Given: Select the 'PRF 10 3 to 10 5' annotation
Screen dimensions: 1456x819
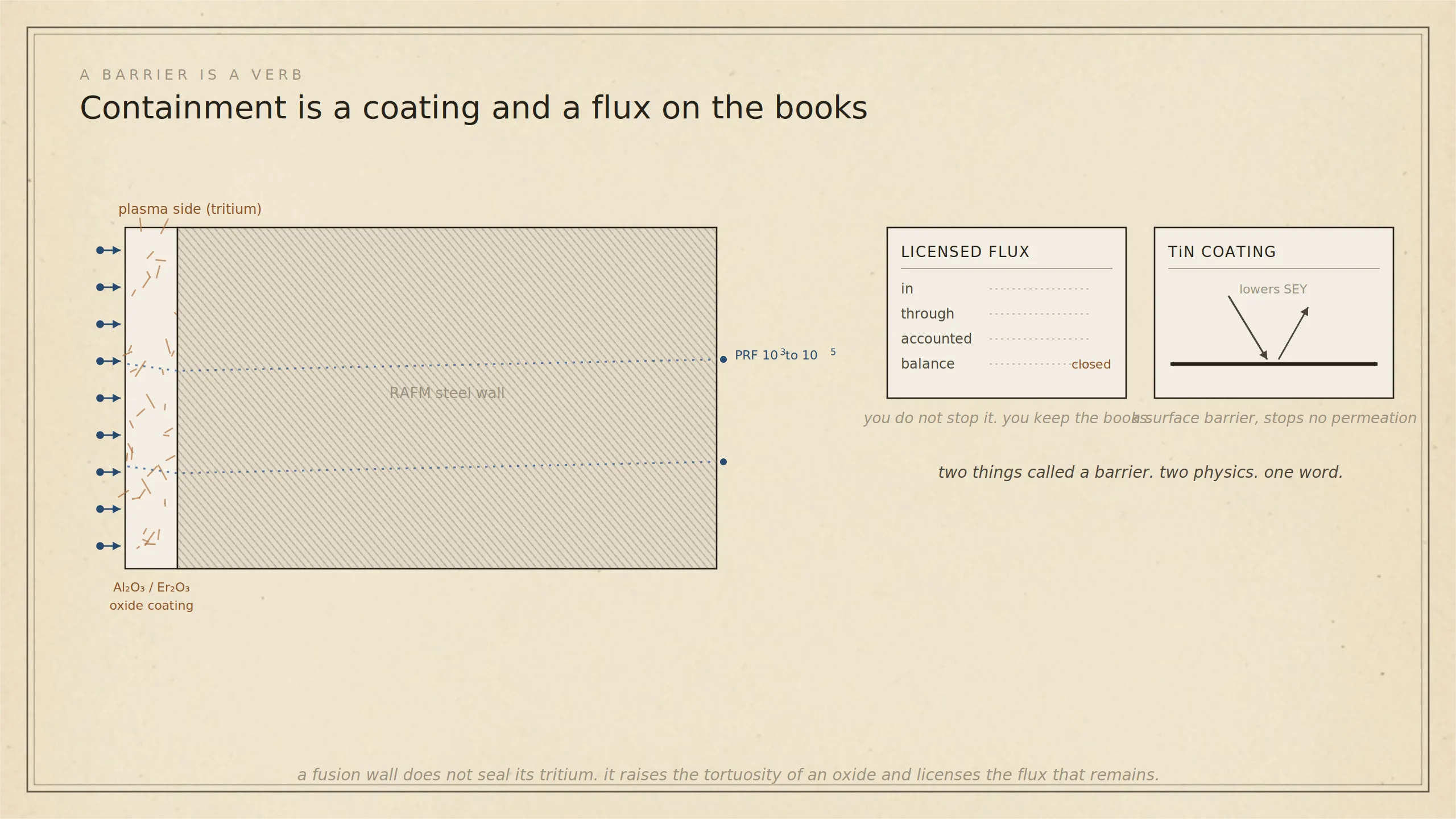Looking at the screenshot, I should pyautogui.click(x=785, y=354).
